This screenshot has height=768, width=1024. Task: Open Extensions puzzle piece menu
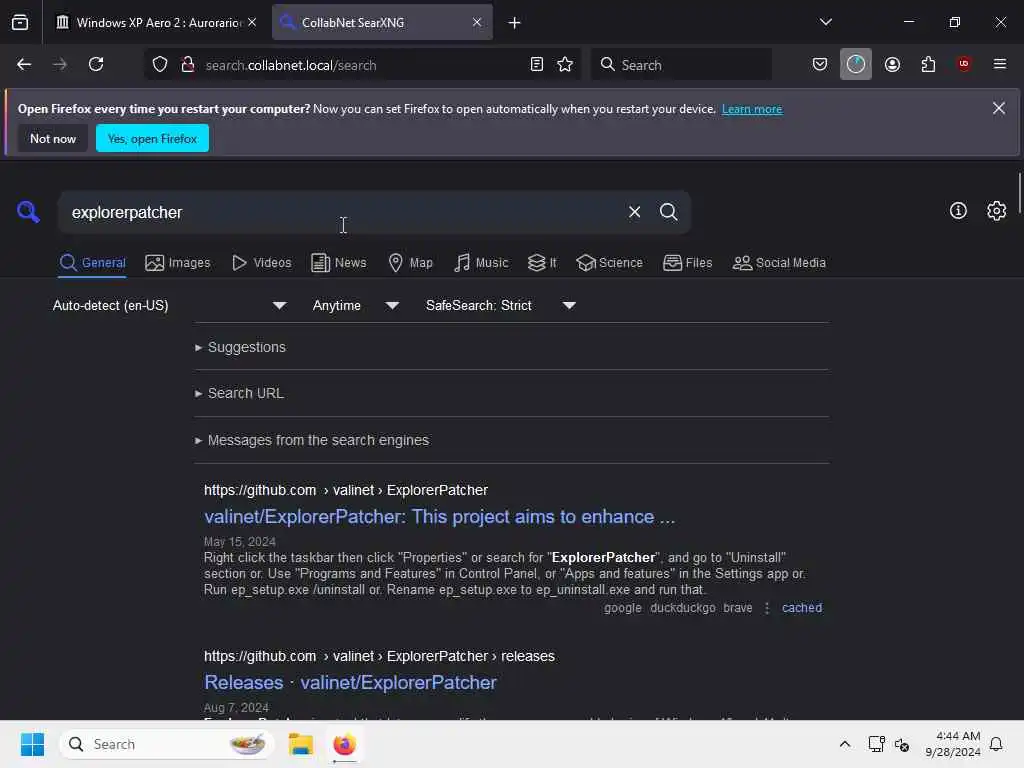(x=928, y=64)
